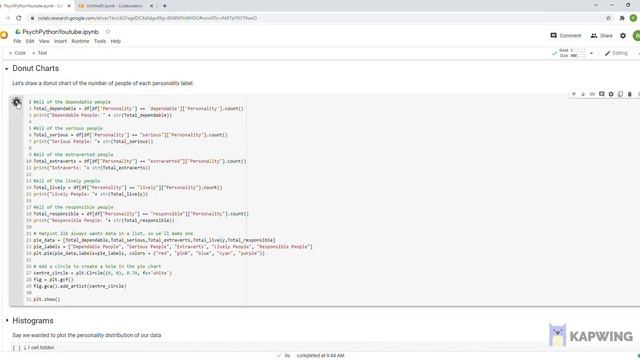Open the File menu
640x360 pixels.
tap(17, 41)
